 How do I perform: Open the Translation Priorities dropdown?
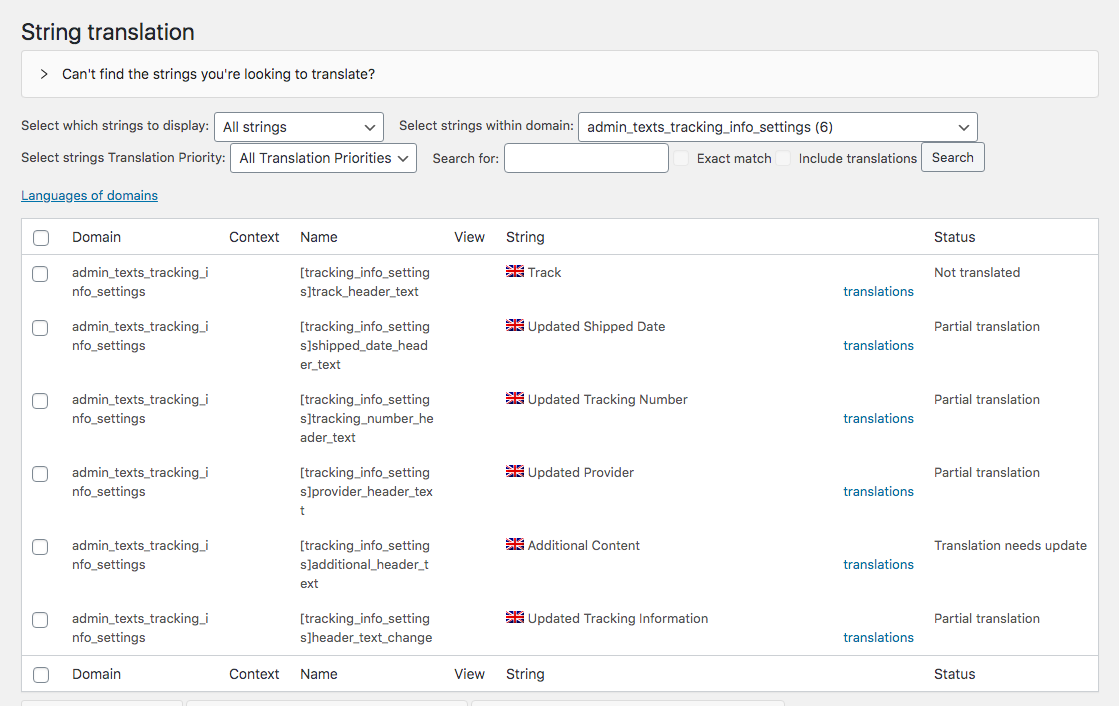click(322, 157)
